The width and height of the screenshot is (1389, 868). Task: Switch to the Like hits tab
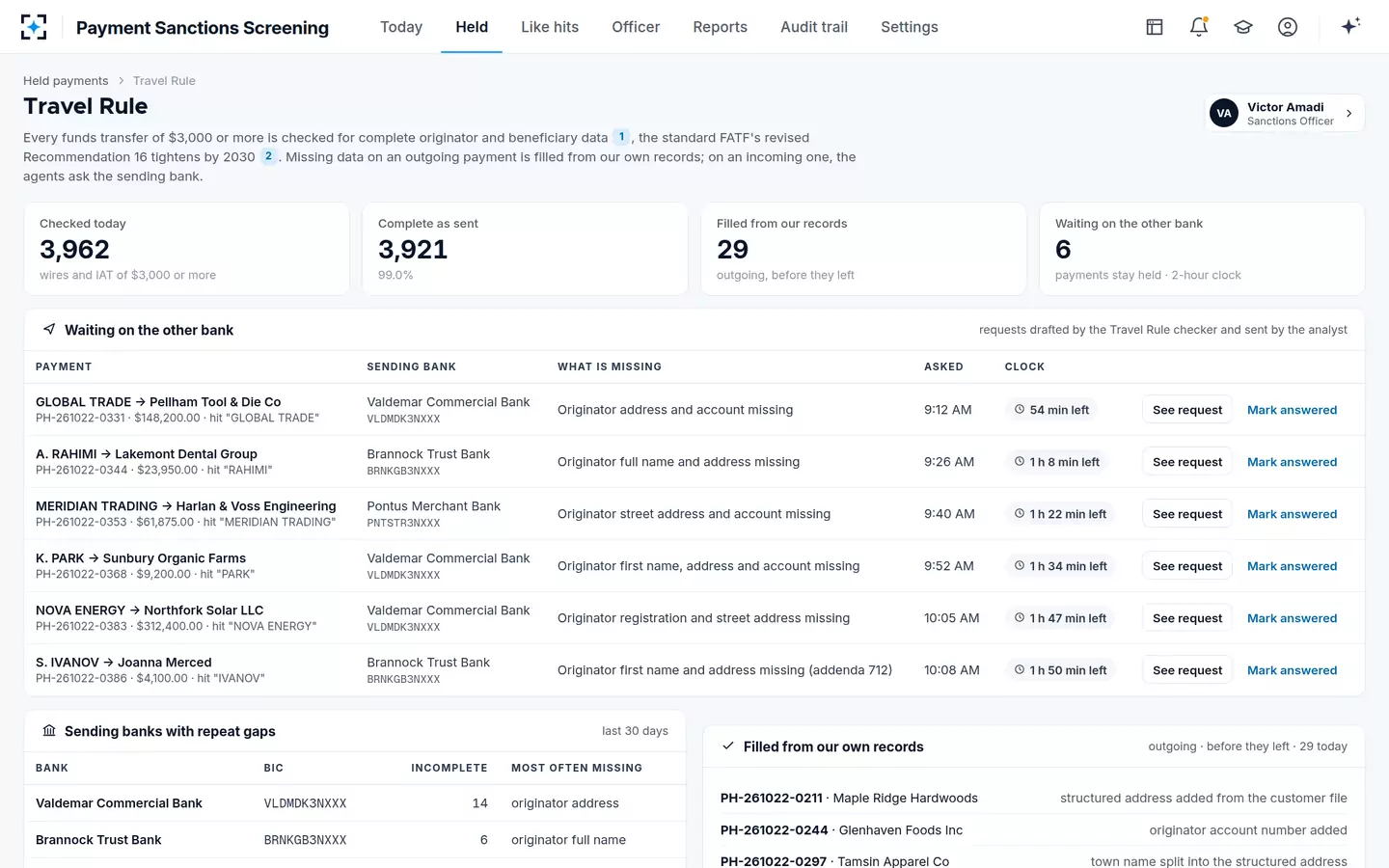coord(550,27)
